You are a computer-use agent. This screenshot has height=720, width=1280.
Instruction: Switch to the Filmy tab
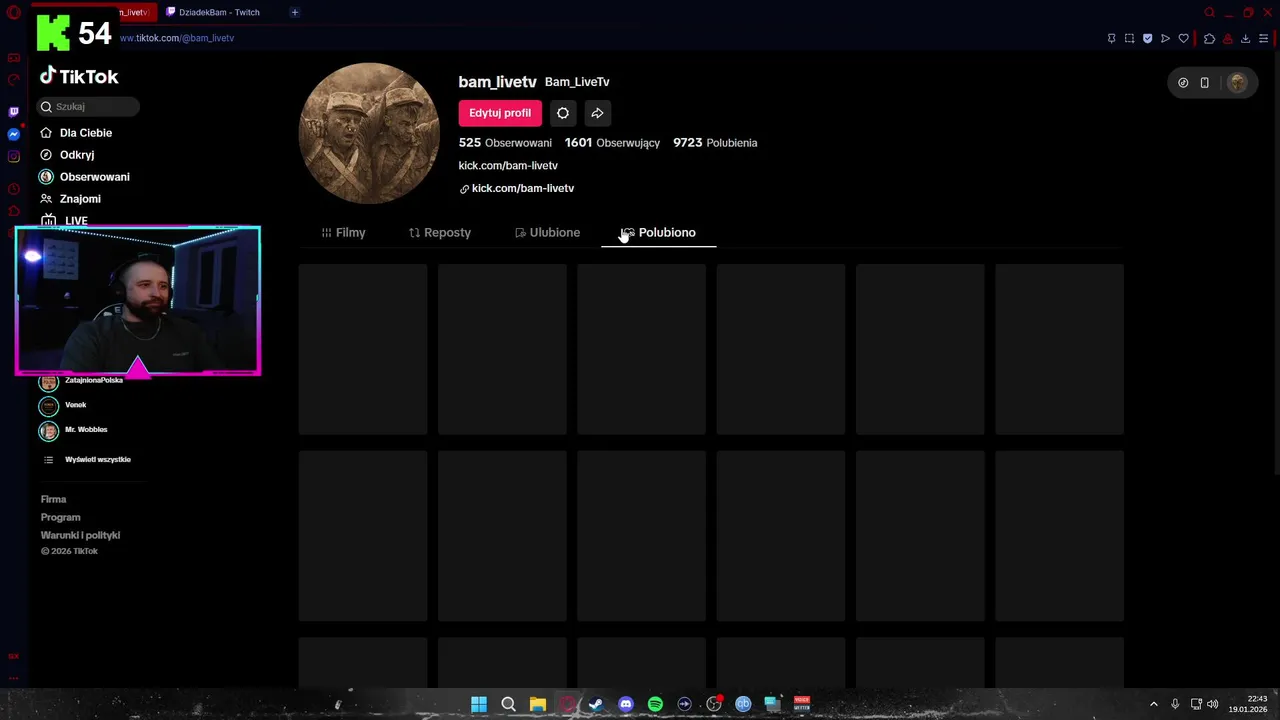(x=343, y=232)
